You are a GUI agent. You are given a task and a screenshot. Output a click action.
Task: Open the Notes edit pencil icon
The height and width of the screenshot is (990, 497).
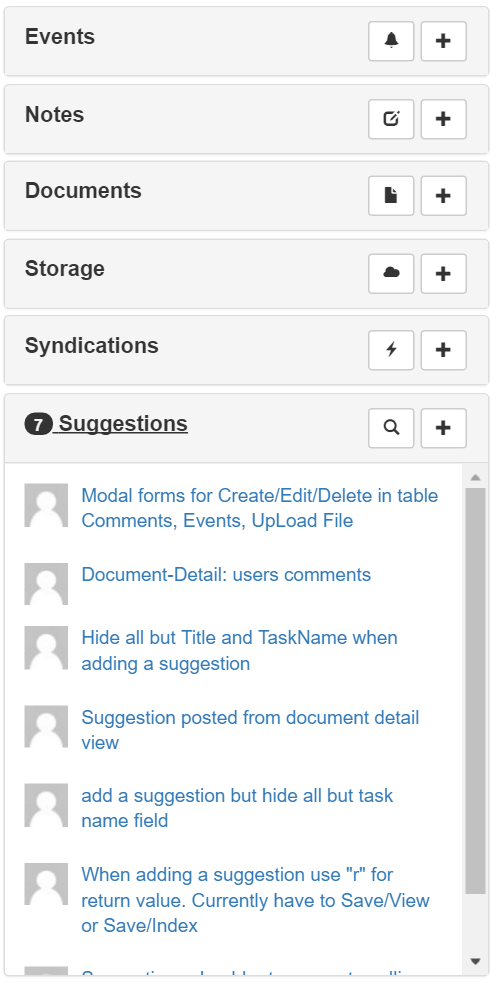(x=391, y=119)
